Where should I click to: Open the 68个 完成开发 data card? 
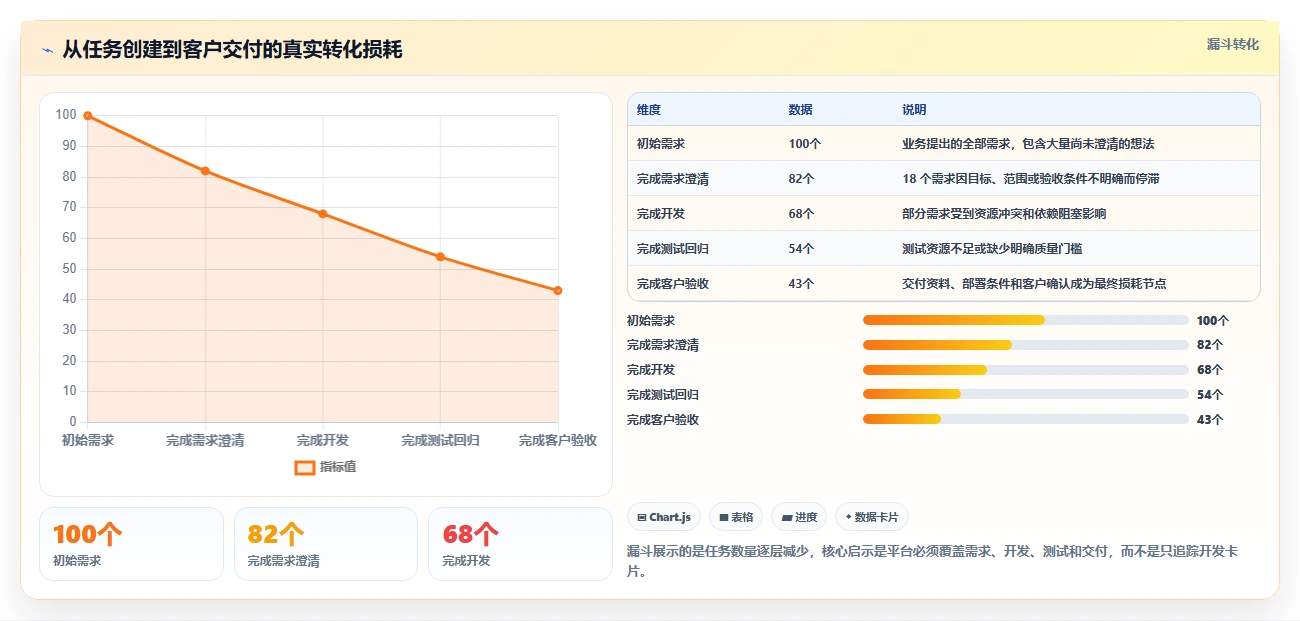pyautogui.click(x=520, y=544)
